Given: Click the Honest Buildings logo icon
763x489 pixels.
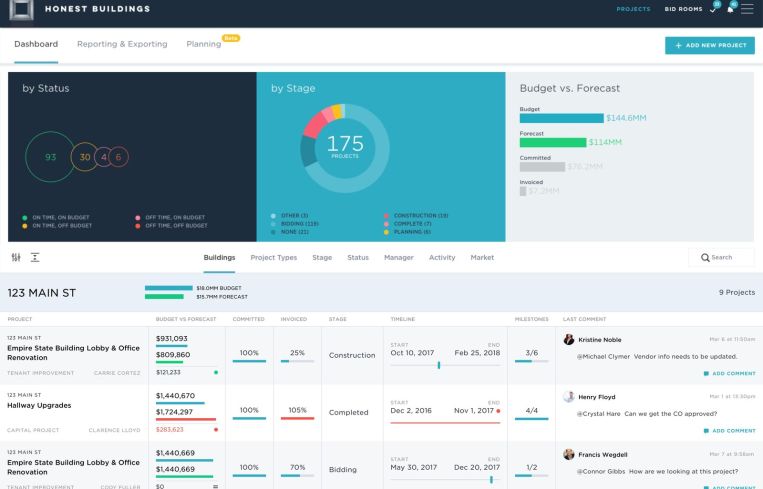Looking at the screenshot, I should (x=19, y=10).
